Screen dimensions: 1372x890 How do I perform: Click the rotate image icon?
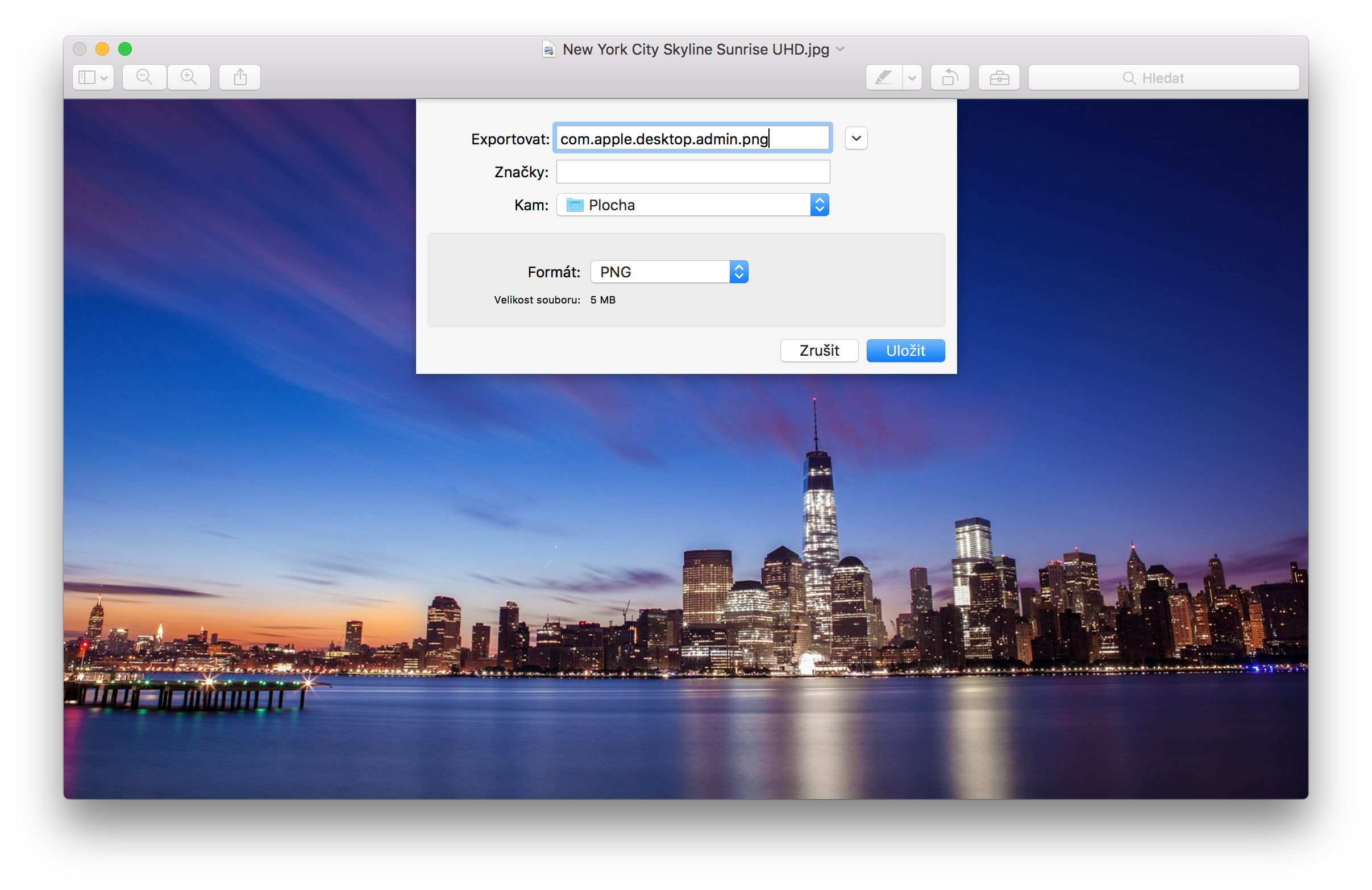(x=950, y=77)
